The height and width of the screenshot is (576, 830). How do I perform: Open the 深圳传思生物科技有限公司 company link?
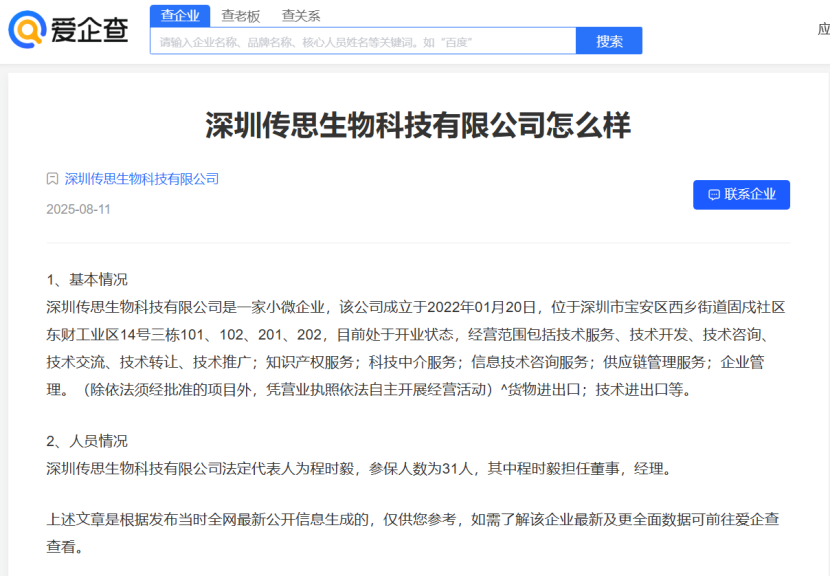[x=141, y=179]
